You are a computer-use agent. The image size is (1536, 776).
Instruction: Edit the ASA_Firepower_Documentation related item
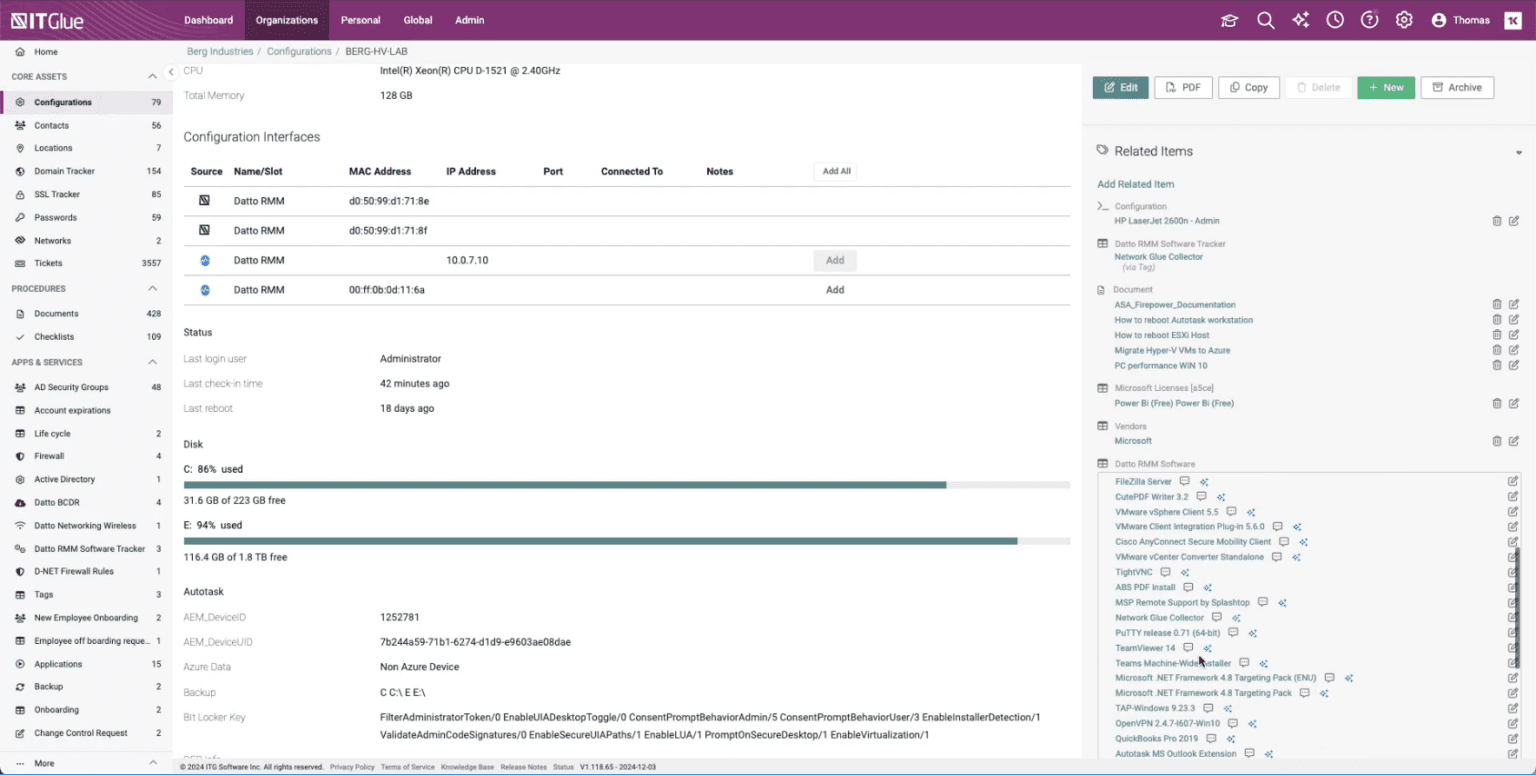click(1514, 305)
